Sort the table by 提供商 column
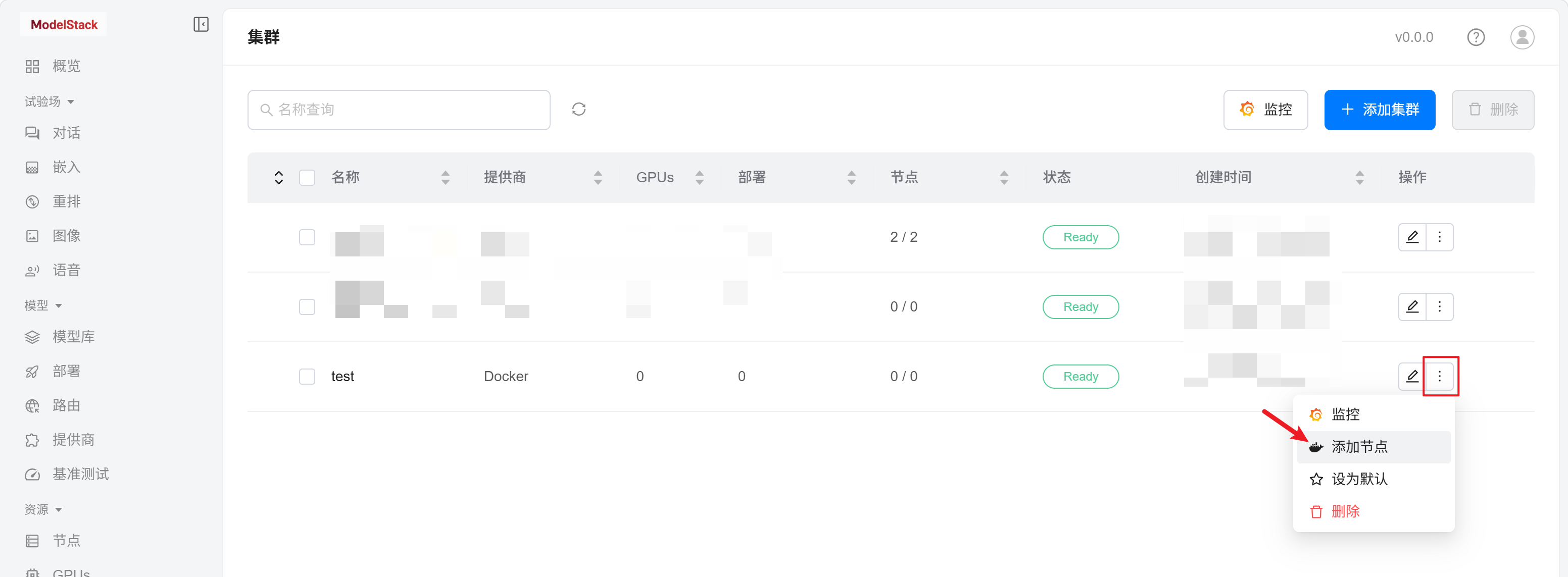 point(598,178)
